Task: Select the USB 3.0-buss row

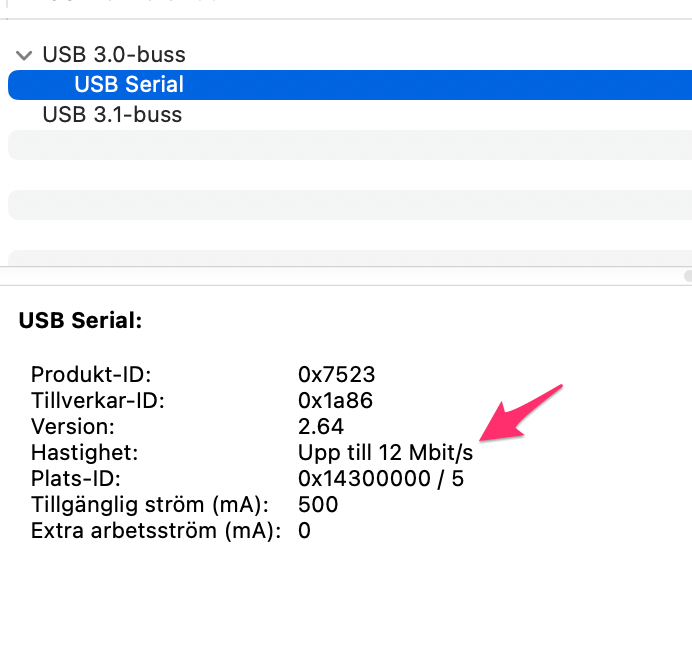Action: click(113, 55)
